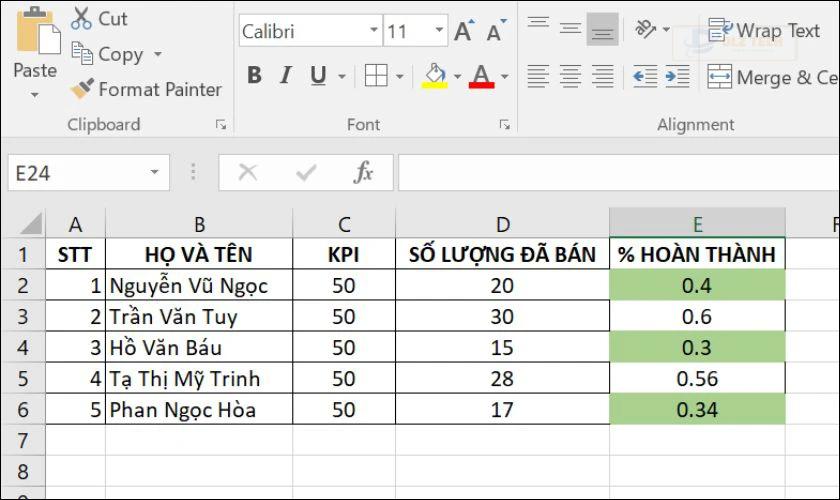The height and width of the screenshot is (500, 840).
Task: Select column C header
Action: 344,224
